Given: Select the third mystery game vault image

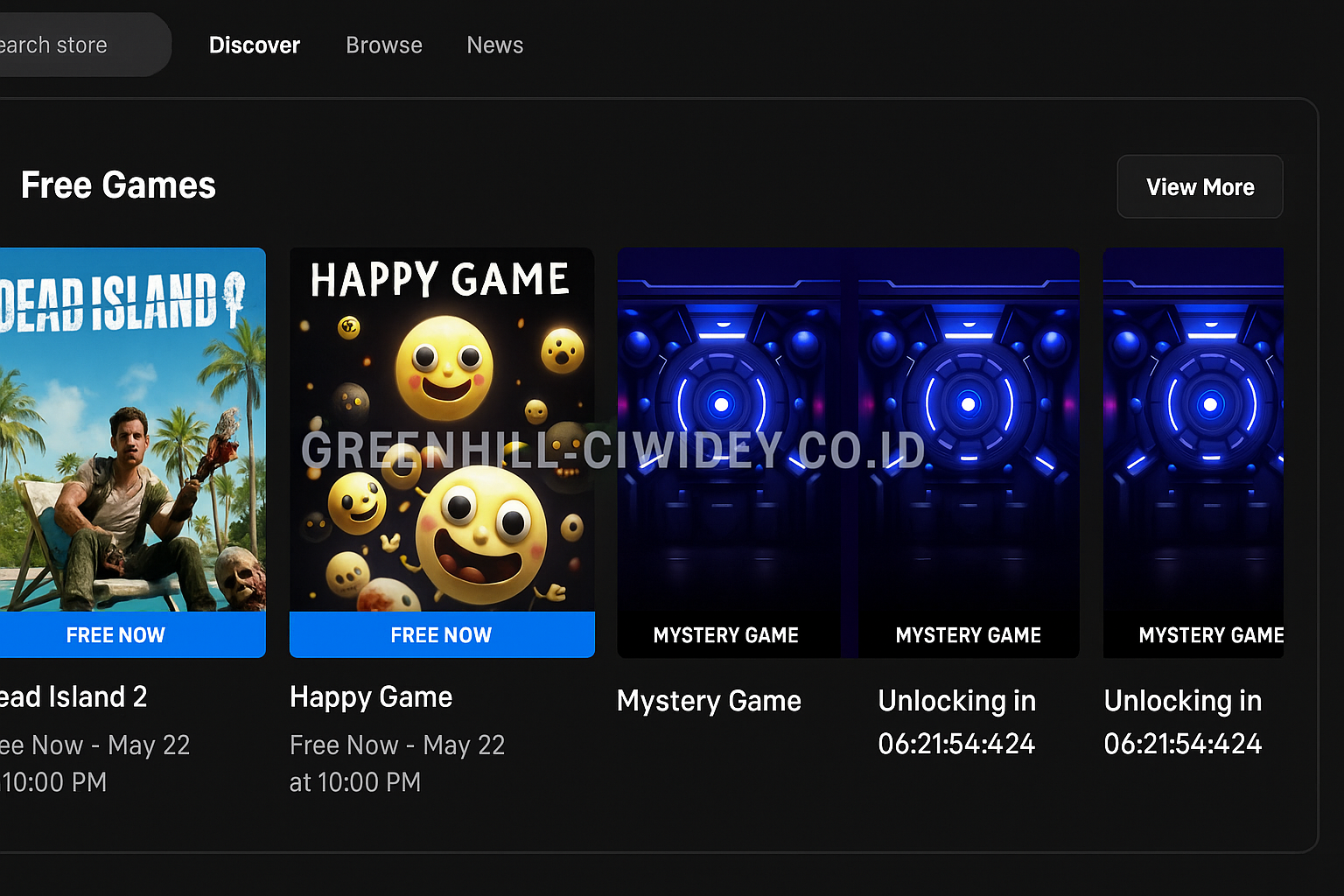Looking at the screenshot, I should (x=1193, y=452).
